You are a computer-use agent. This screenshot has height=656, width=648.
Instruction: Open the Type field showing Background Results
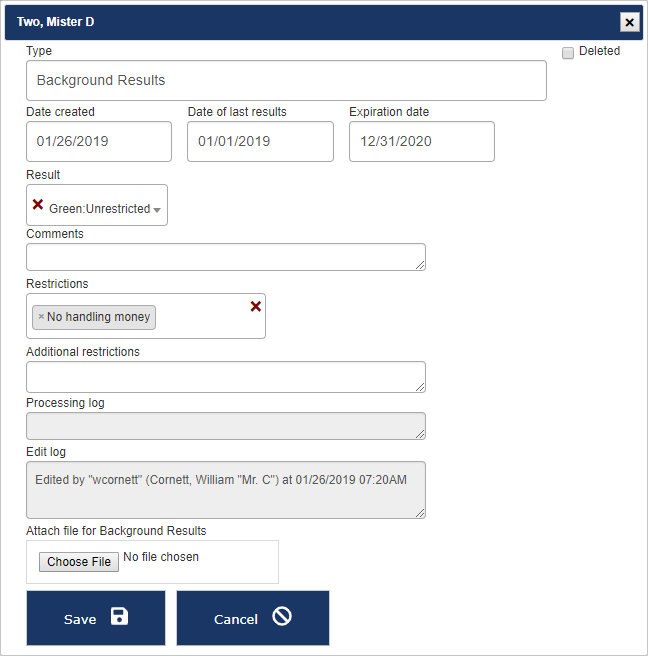pyautogui.click(x=286, y=80)
